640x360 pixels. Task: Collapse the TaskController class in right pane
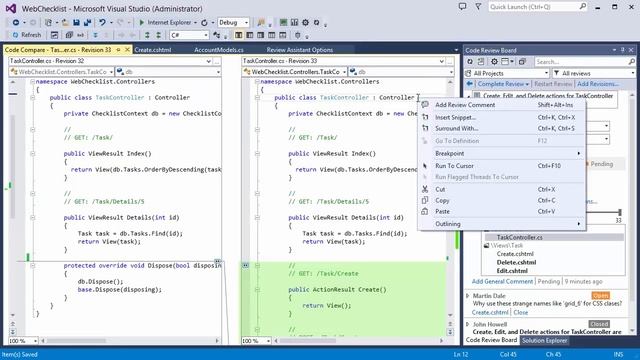[x=257, y=98]
